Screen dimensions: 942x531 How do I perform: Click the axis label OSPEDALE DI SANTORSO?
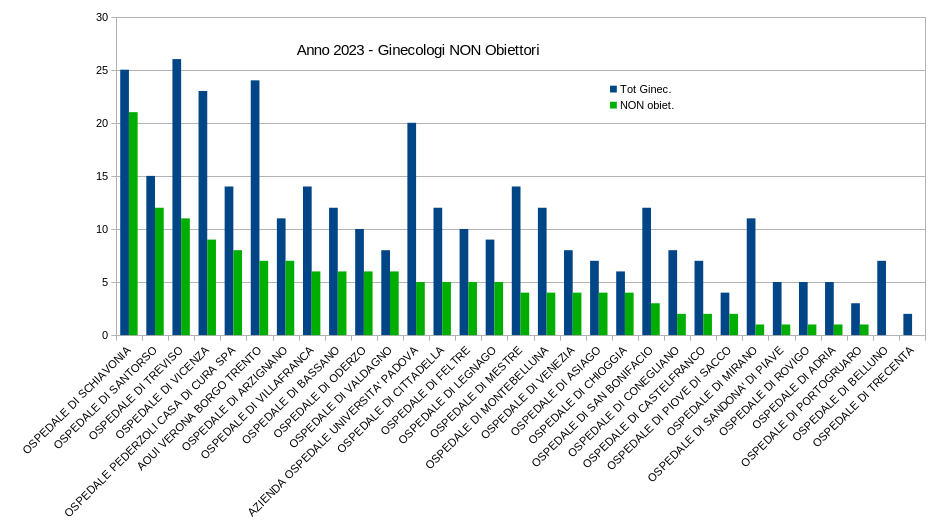(105, 397)
